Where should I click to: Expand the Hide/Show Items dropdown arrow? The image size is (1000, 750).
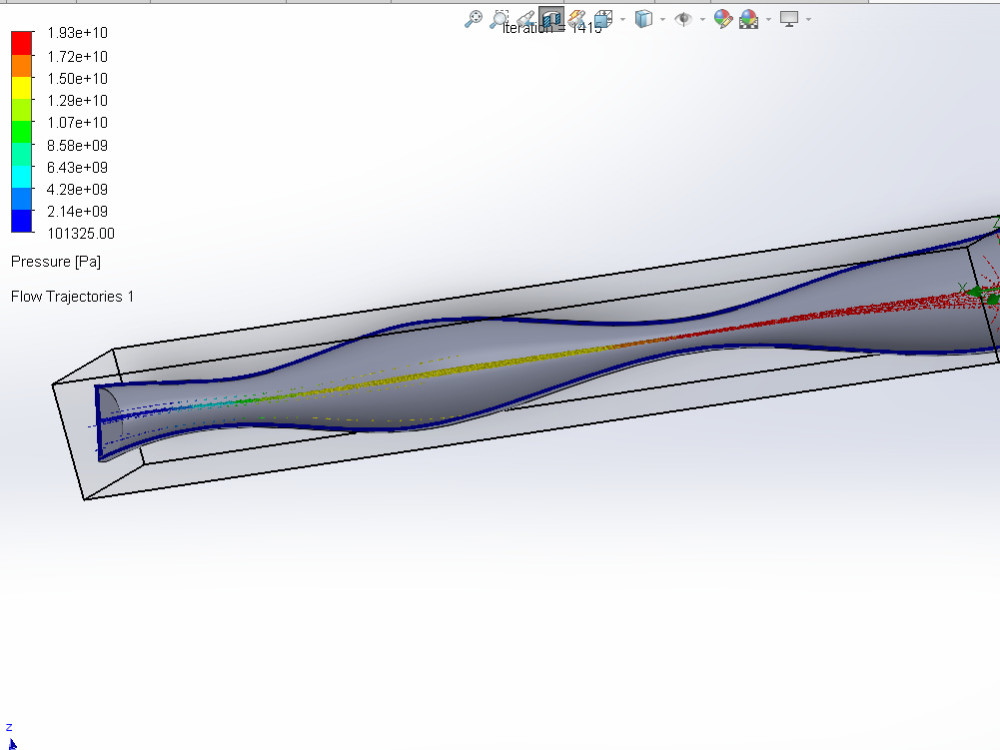click(701, 18)
